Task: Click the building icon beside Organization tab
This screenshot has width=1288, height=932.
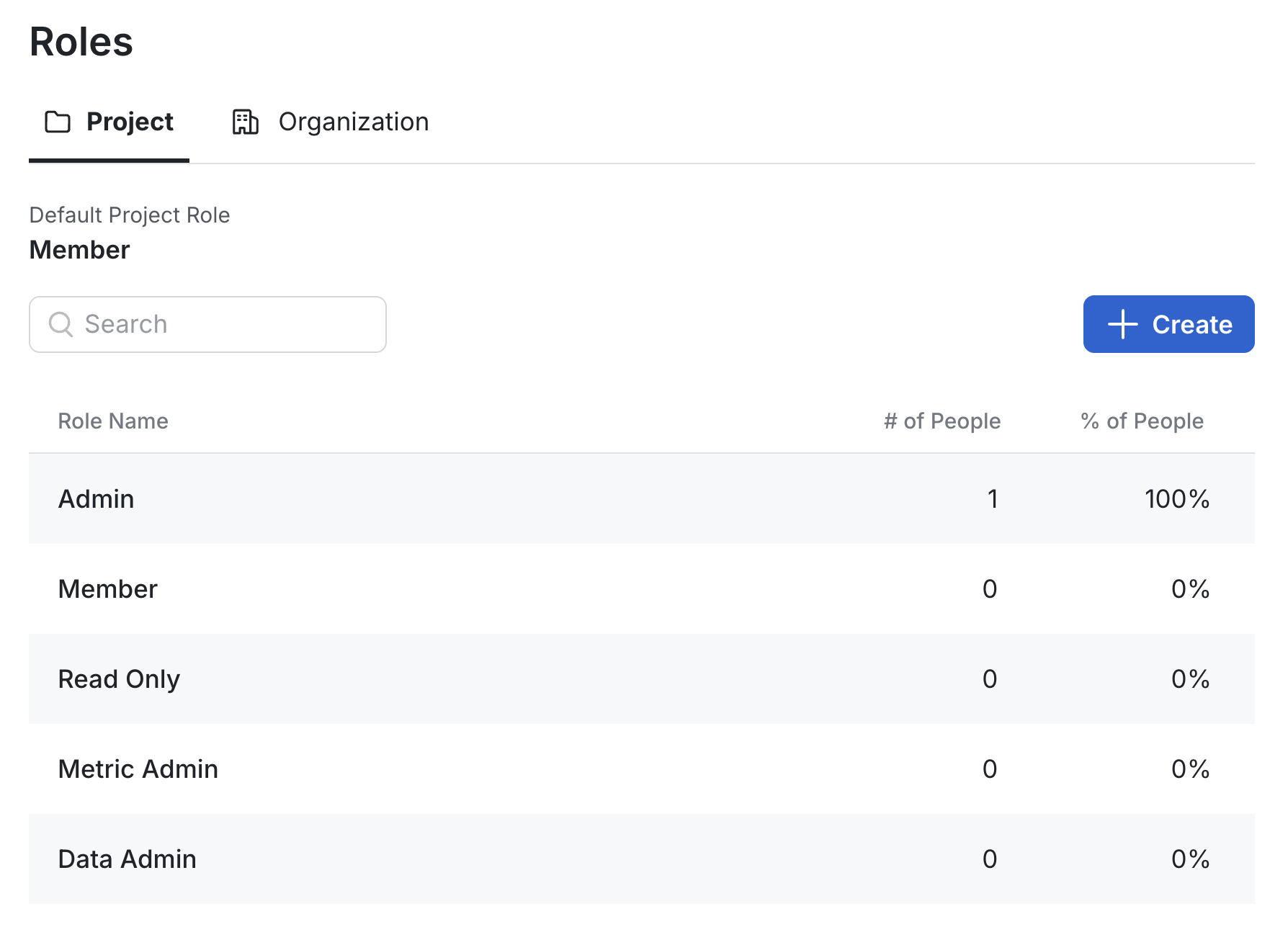Action: click(245, 122)
